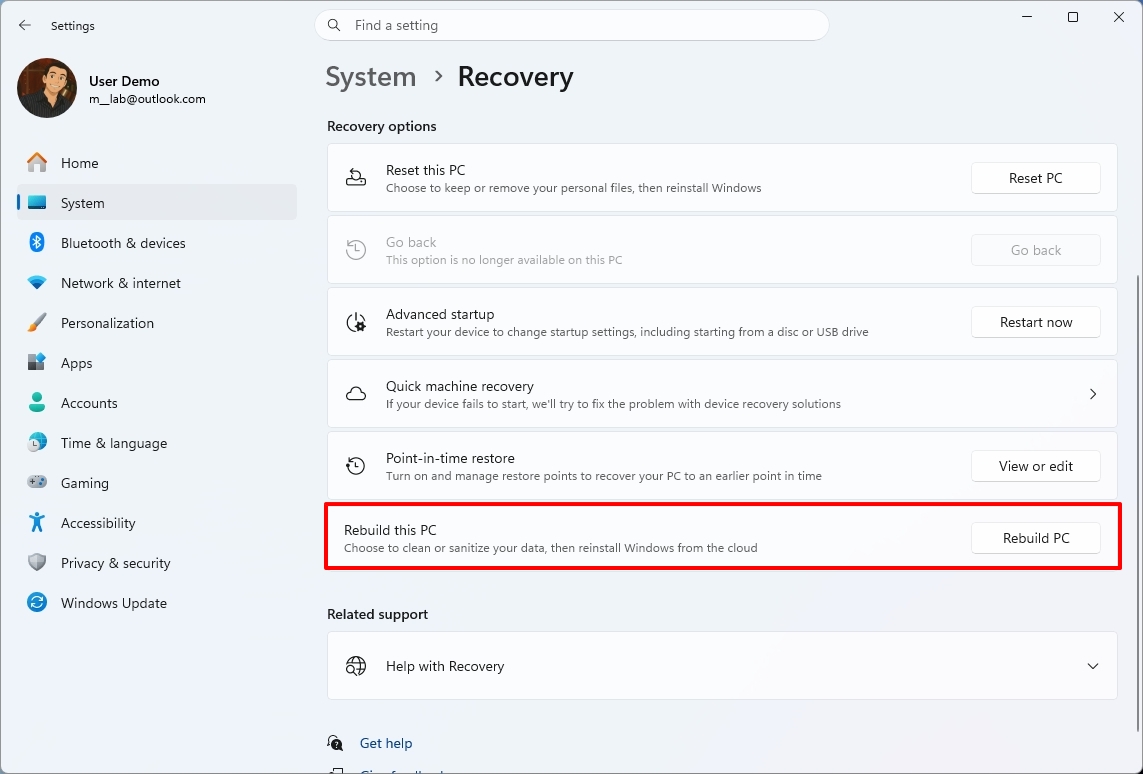This screenshot has height=774, width=1143.
Task: Click the Quick machine recovery cloud icon
Action: click(356, 394)
